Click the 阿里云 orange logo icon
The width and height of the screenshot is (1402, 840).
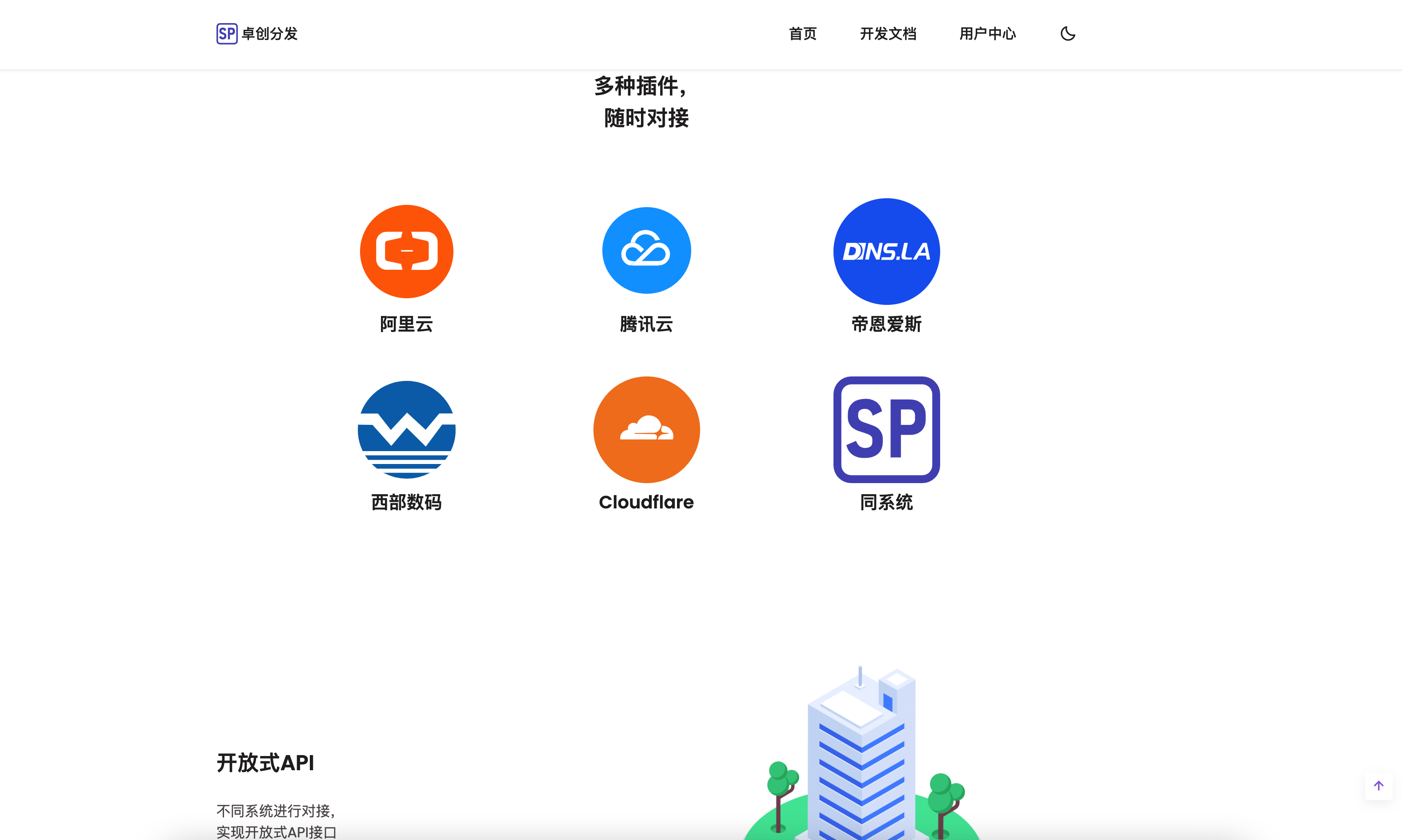[406, 251]
